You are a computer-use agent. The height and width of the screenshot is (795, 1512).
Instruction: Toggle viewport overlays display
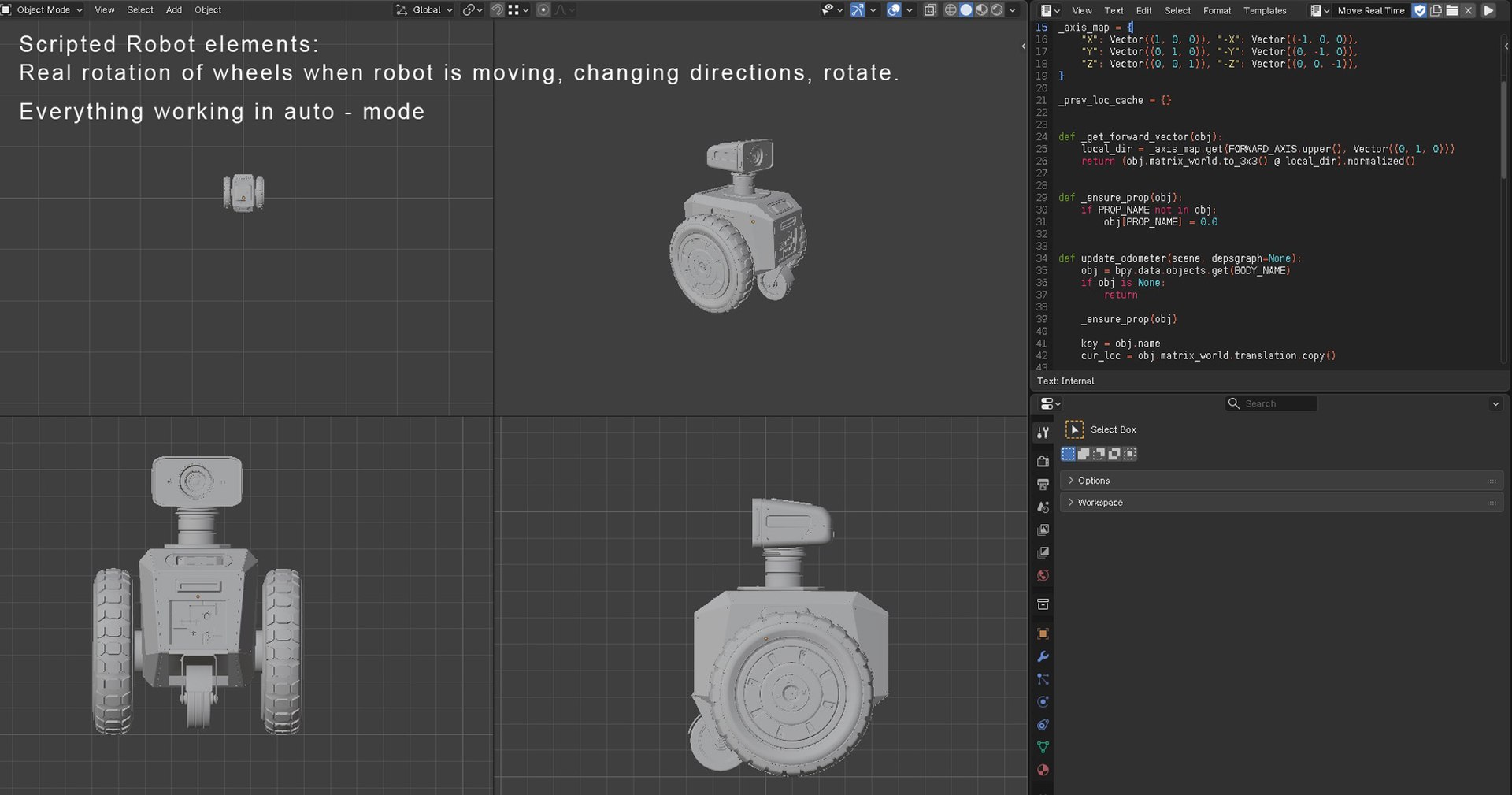tap(894, 10)
